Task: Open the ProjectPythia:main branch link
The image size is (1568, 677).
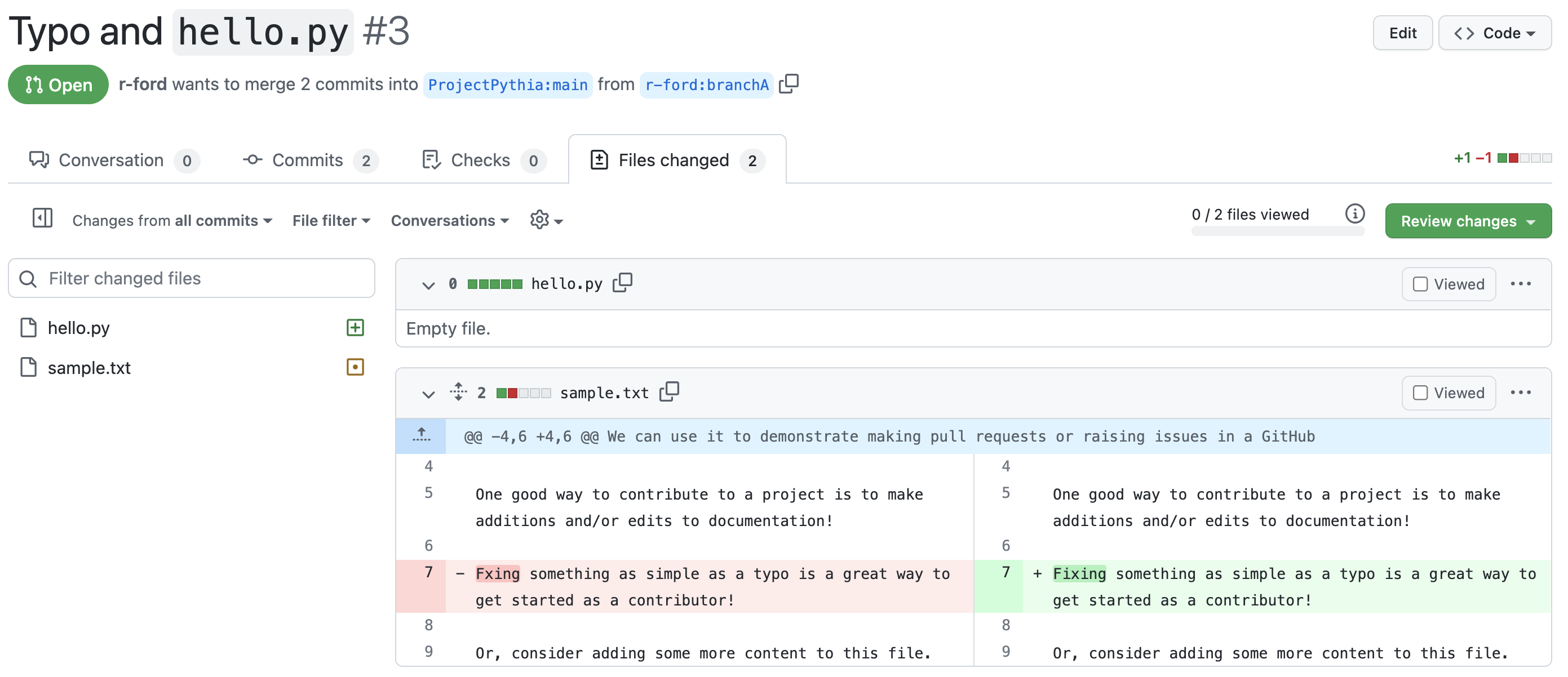Action: coord(508,84)
